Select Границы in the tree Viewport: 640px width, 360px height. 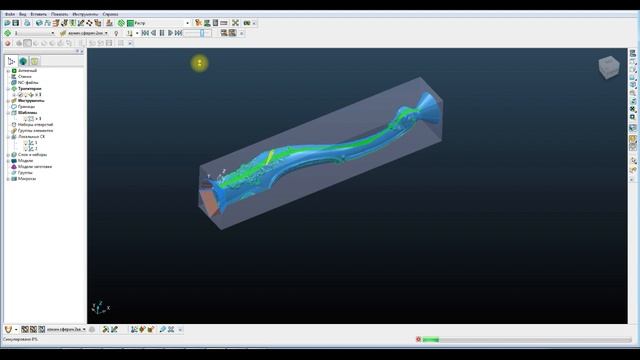click(26, 107)
